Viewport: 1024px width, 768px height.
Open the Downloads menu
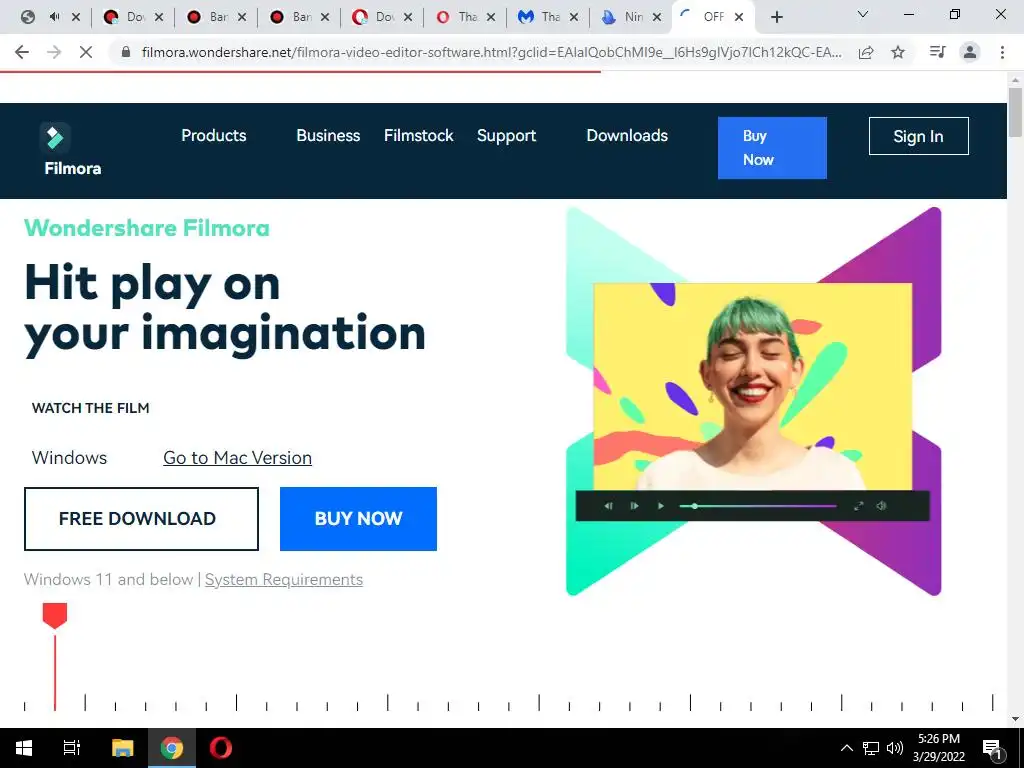pos(627,135)
